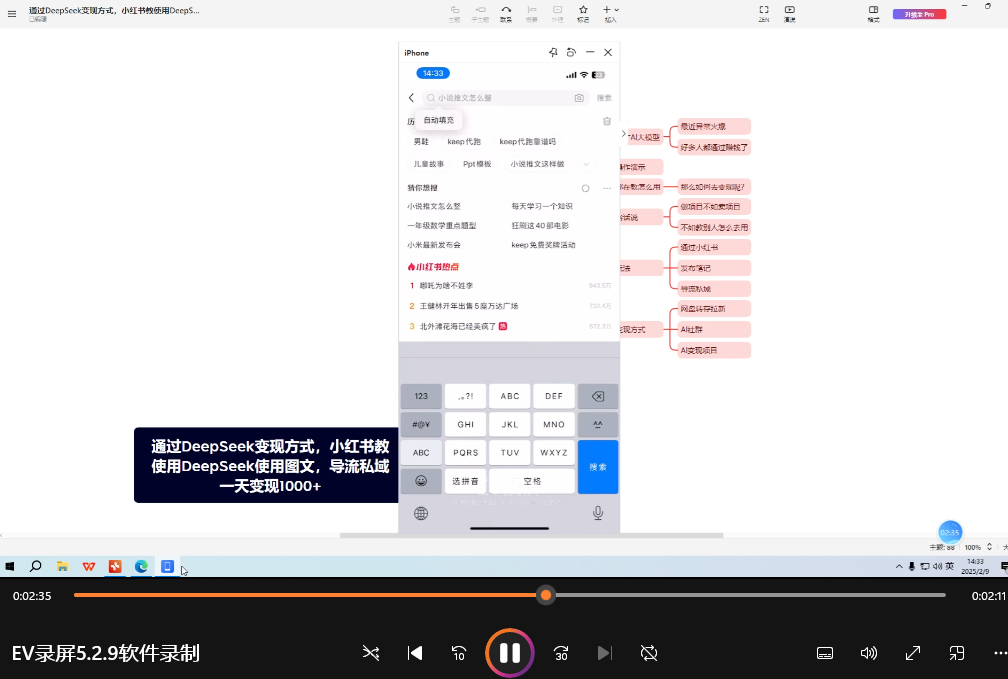This screenshot has width=1008, height=679.
Task: Tap the backspace key on the phone keyboard
Action: click(598, 396)
